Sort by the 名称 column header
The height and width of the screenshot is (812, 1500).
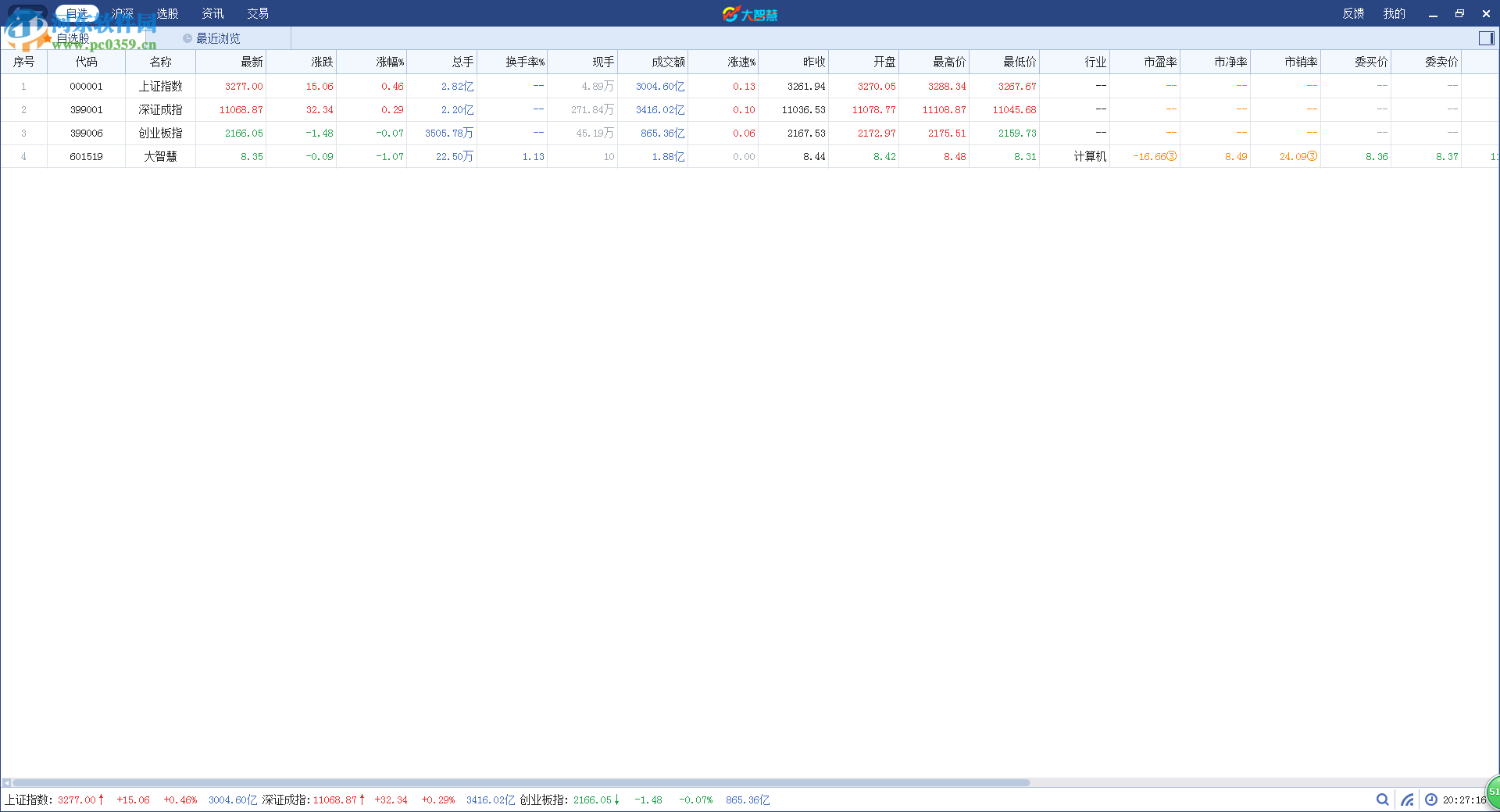(160, 62)
